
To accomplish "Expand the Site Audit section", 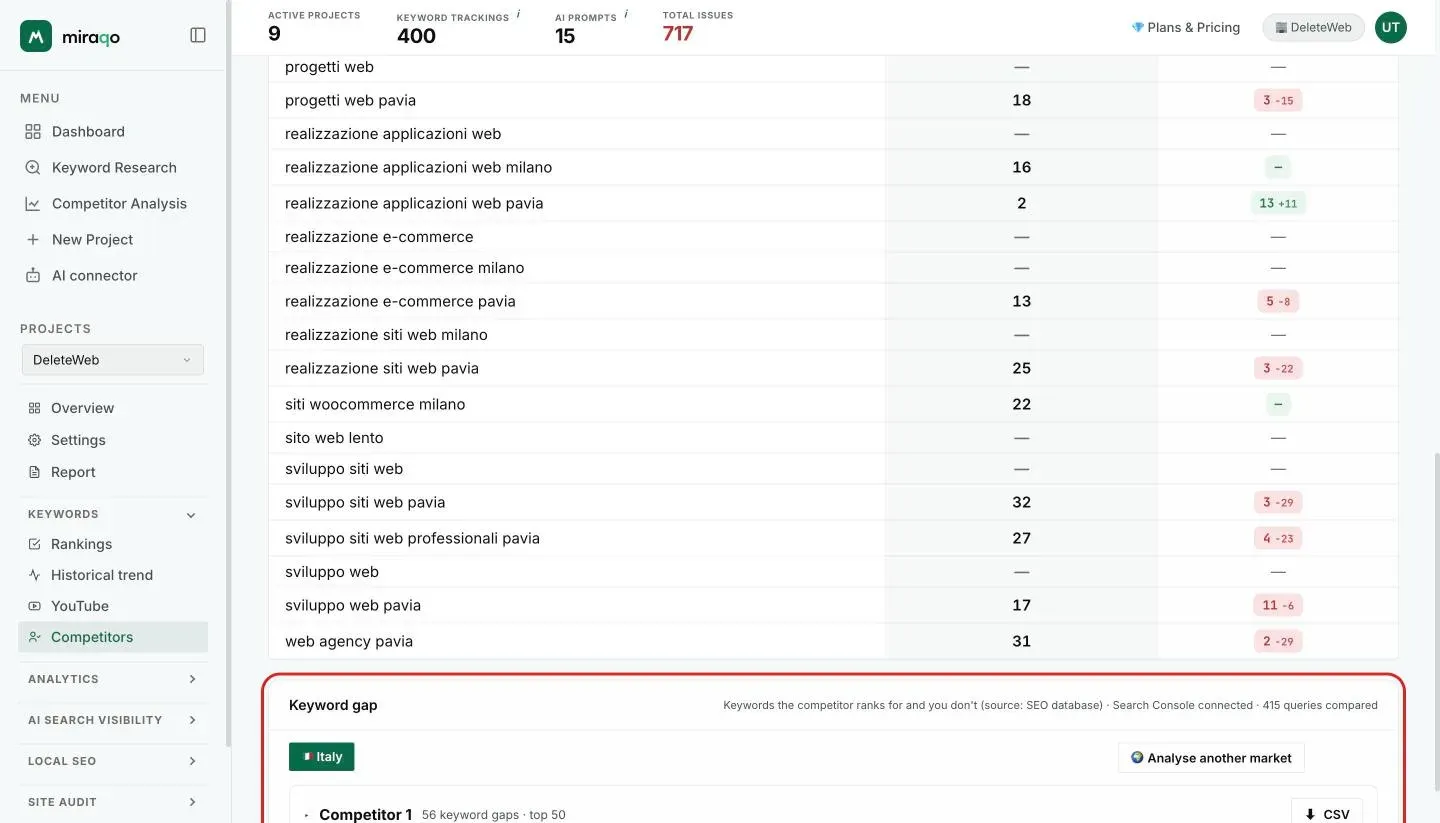I will (113, 802).
